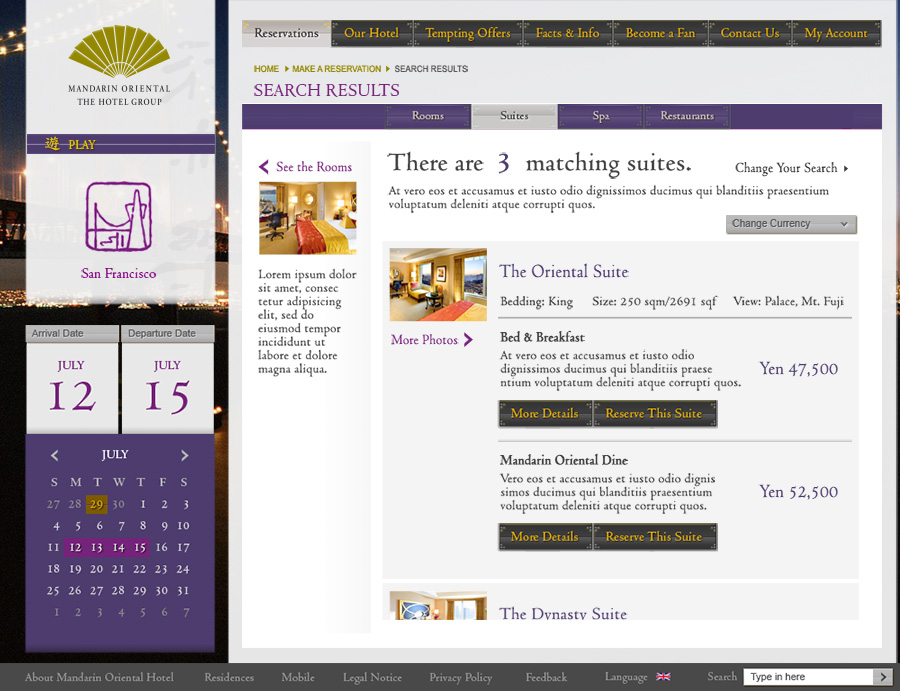
Task: Click back arrow beside See the Rooms
Action: [264, 167]
